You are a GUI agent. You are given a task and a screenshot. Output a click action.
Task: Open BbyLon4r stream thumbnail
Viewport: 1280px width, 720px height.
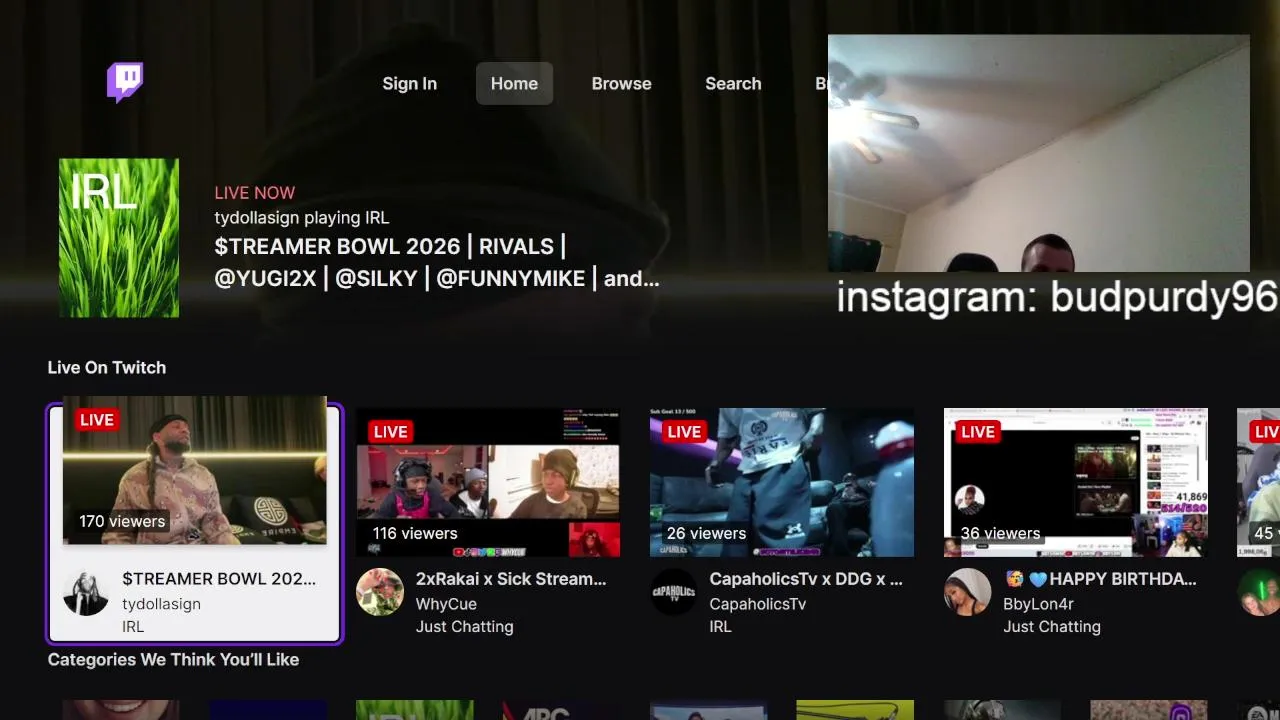click(1076, 482)
